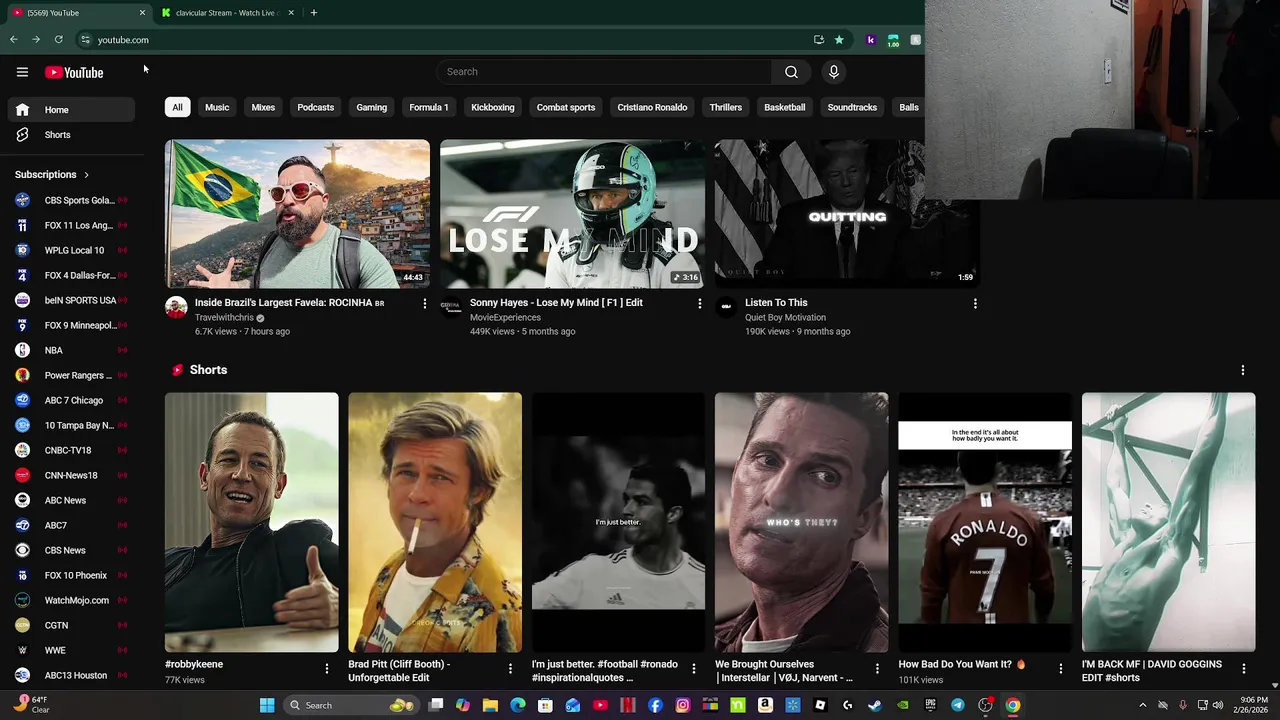The height and width of the screenshot is (720, 1280).
Task: Open Steam from the taskbar
Action: (874, 705)
